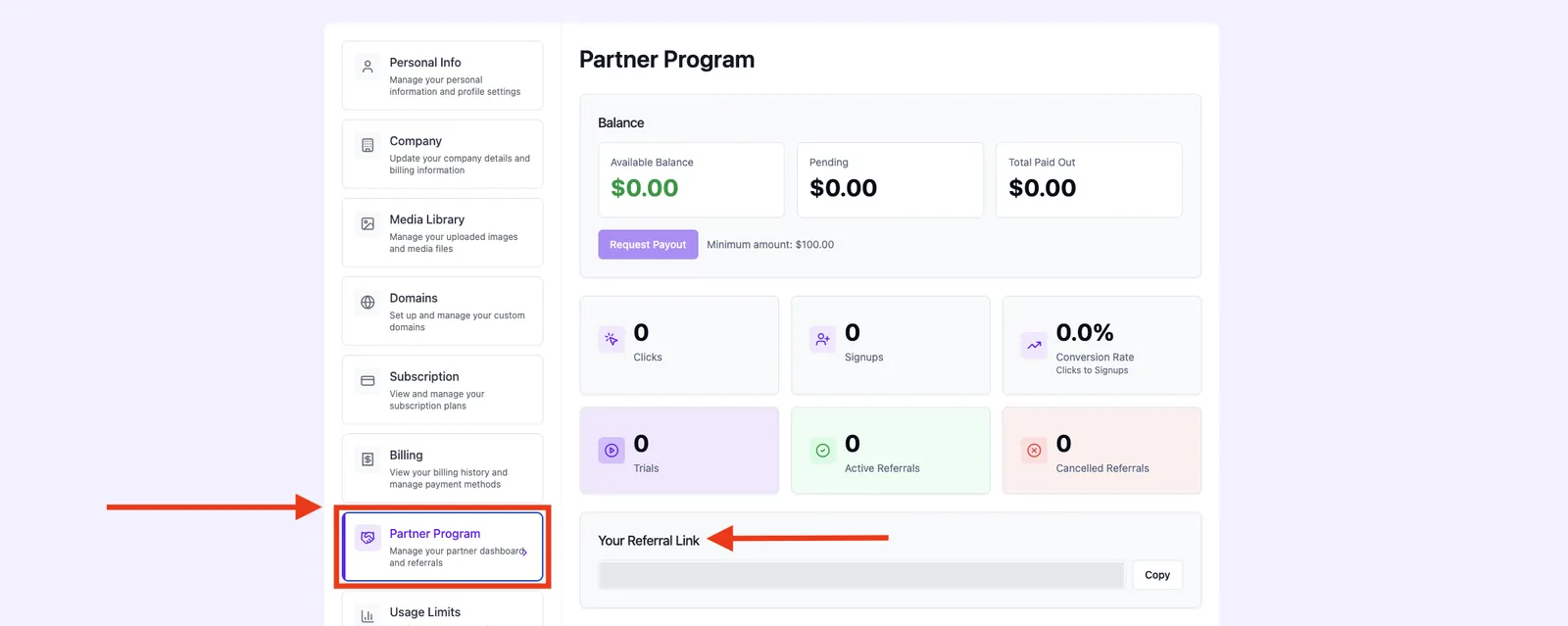Click the Active Referrals checkmark icon
The height and width of the screenshot is (626, 1568).
[822, 451]
